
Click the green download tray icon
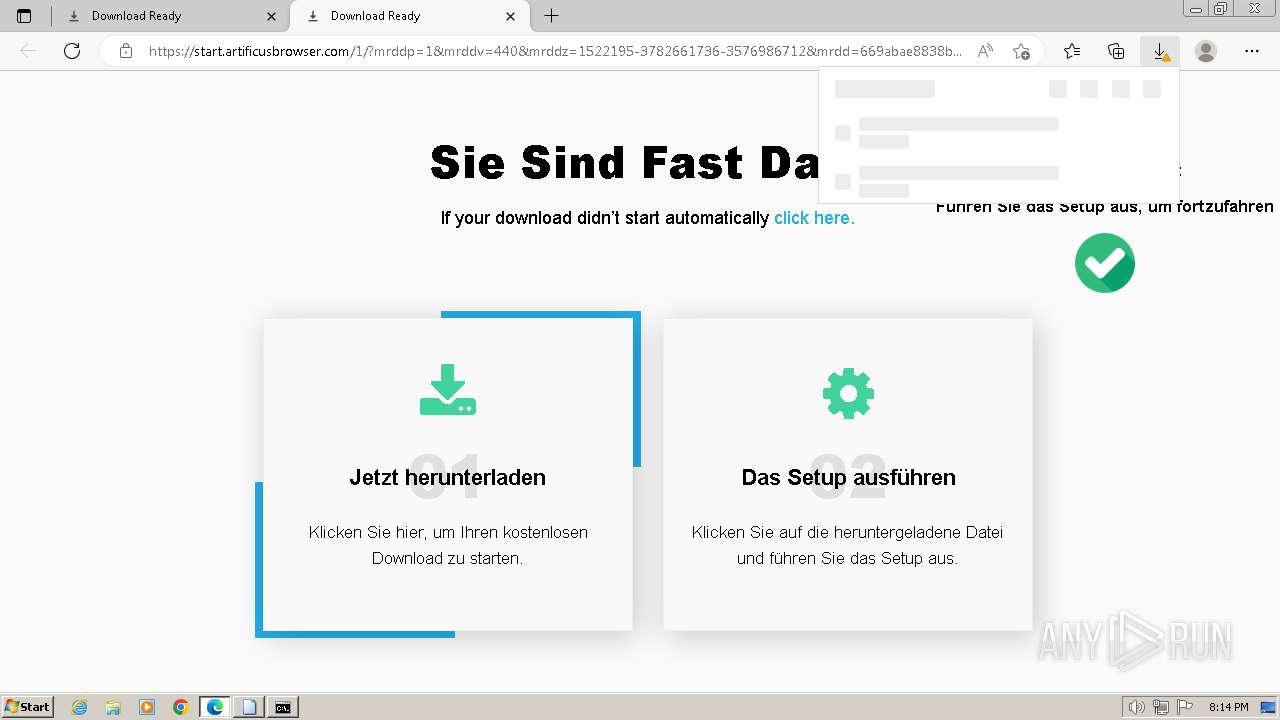coord(448,390)
